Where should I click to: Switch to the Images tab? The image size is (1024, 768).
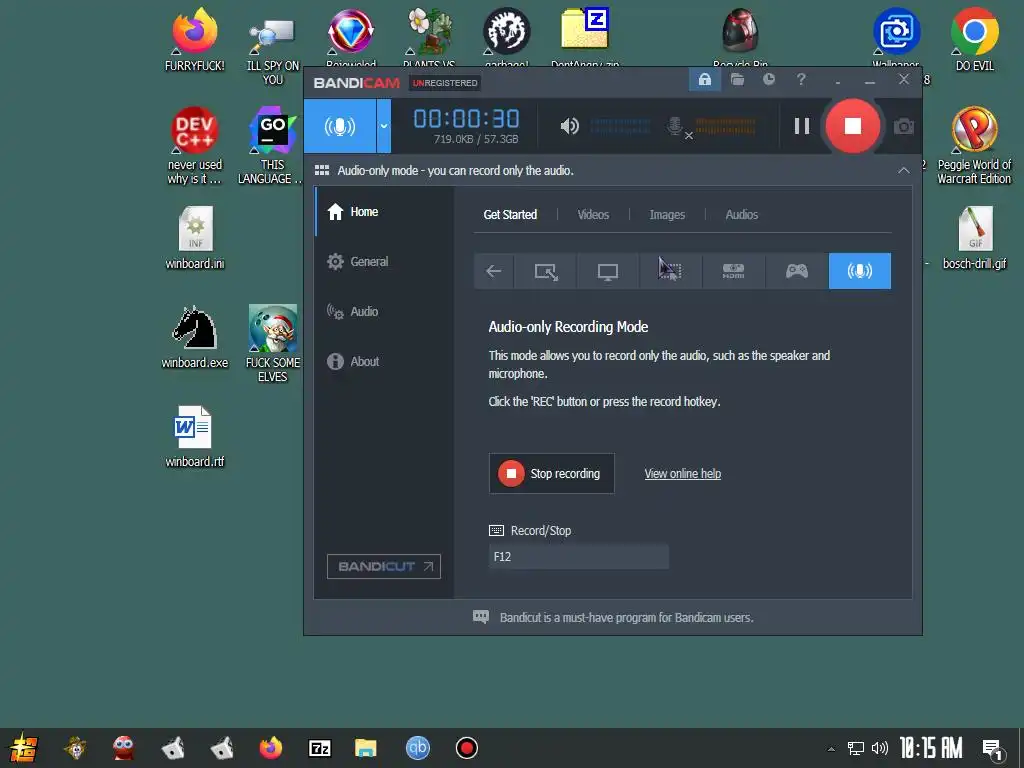coord(667,215)
